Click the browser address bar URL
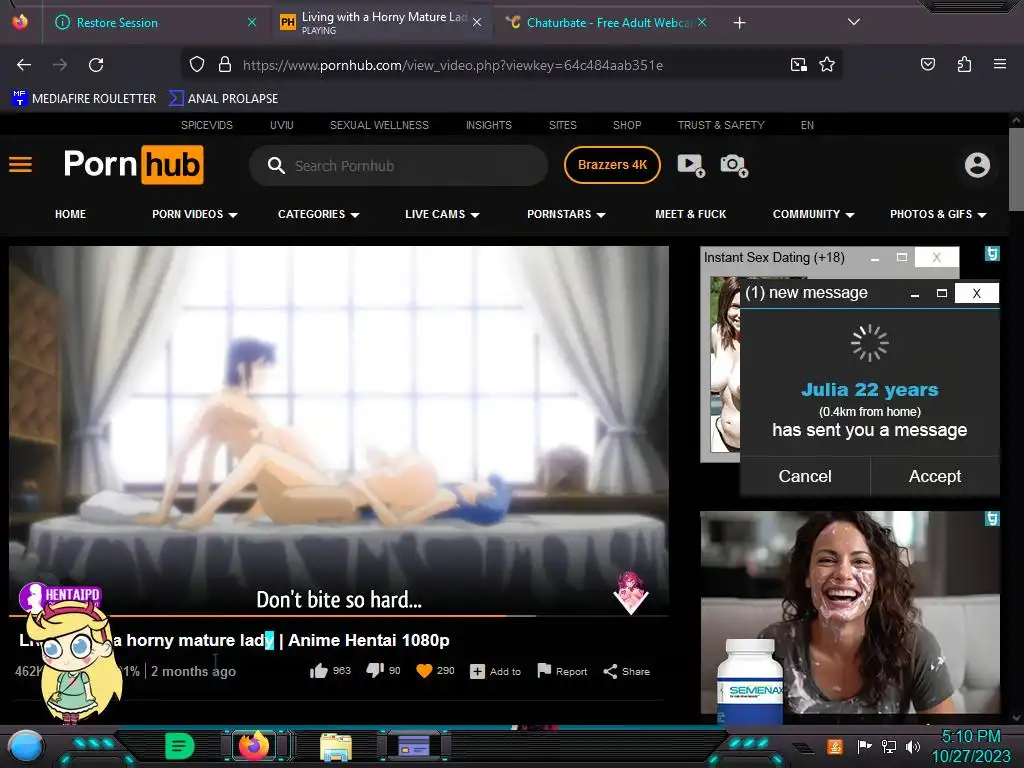 (453, 65)
